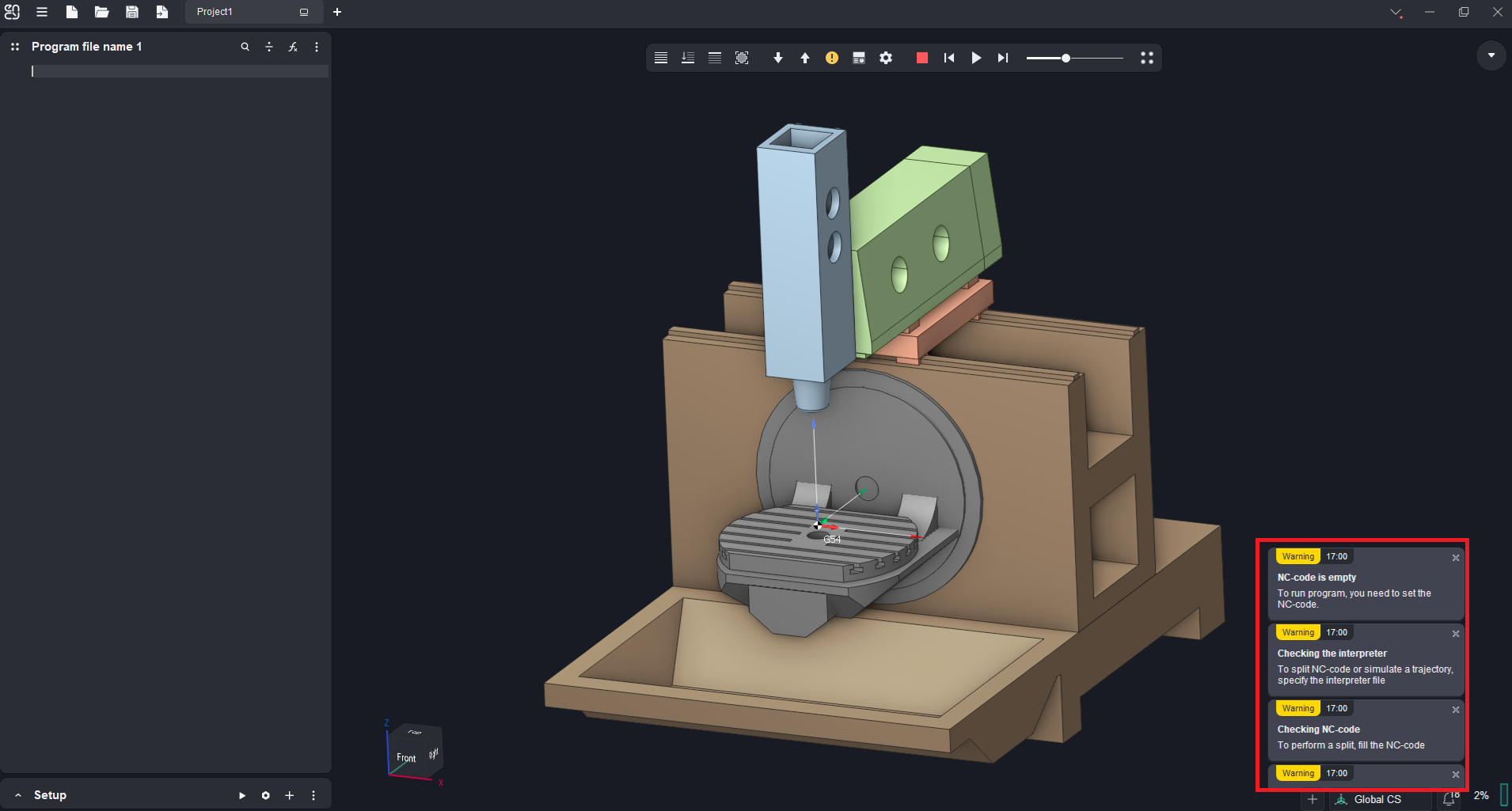This screenshot has height=811, width=1512.
Task: Click the yellow warning indicator icon
Action: pos(832,58)
